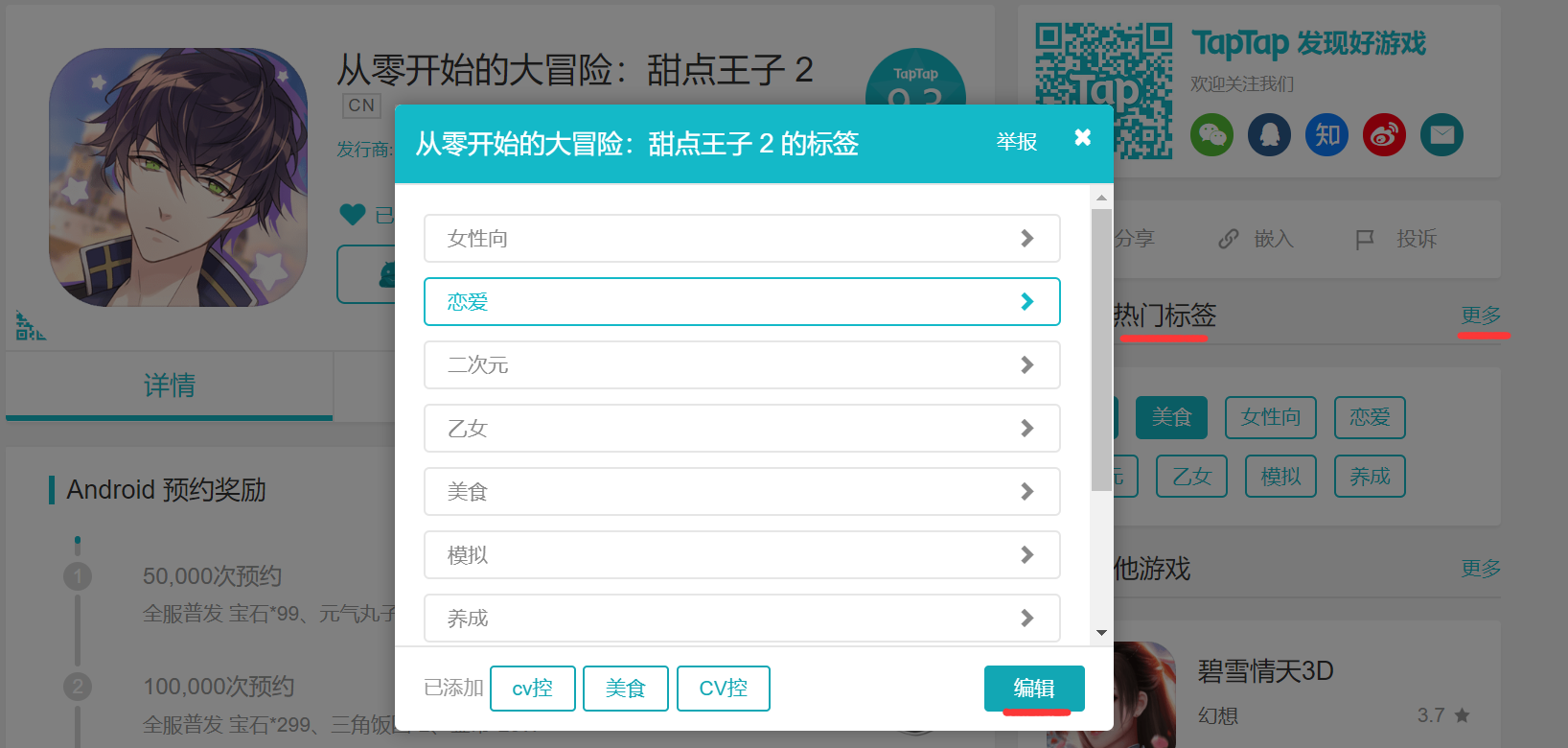Select hot tag 养成 in sidebar

[x=1370, y=476]
